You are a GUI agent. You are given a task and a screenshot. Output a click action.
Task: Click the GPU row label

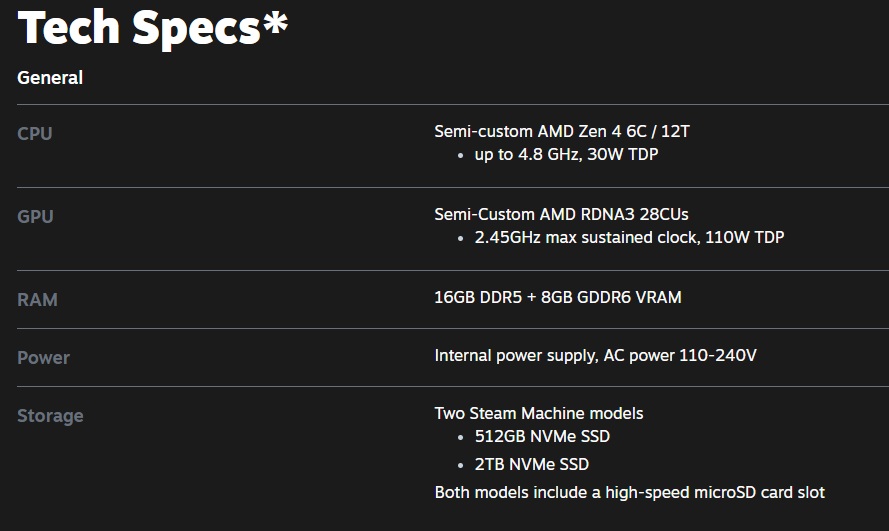point(35,217)
